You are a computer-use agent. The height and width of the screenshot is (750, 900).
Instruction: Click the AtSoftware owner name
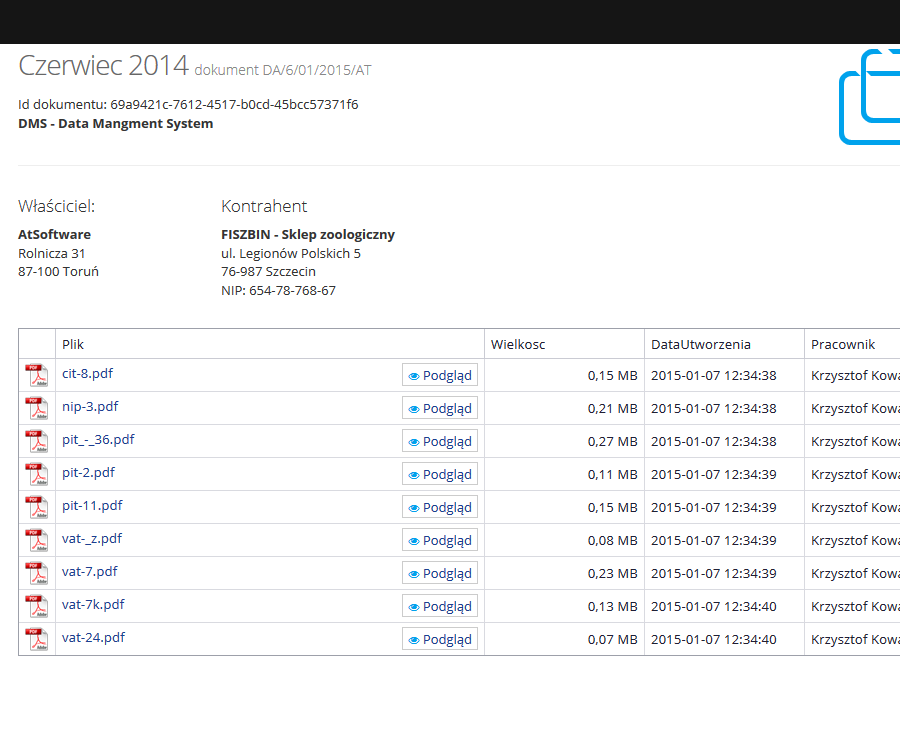(55, 234)
